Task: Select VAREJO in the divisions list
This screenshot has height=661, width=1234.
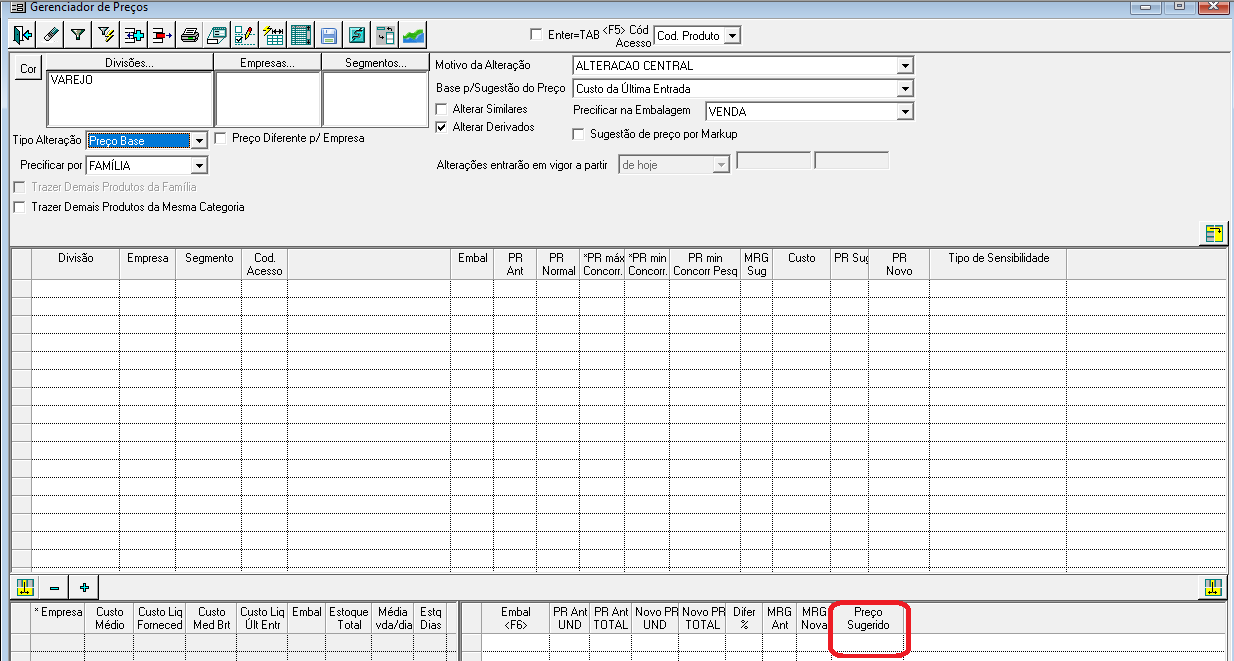Action: [x=72, y=80]
